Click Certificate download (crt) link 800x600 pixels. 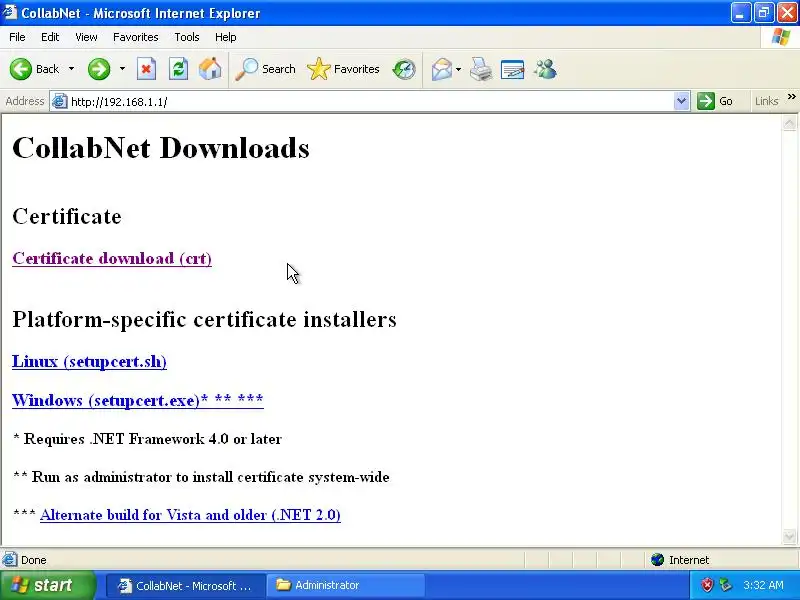112,258
